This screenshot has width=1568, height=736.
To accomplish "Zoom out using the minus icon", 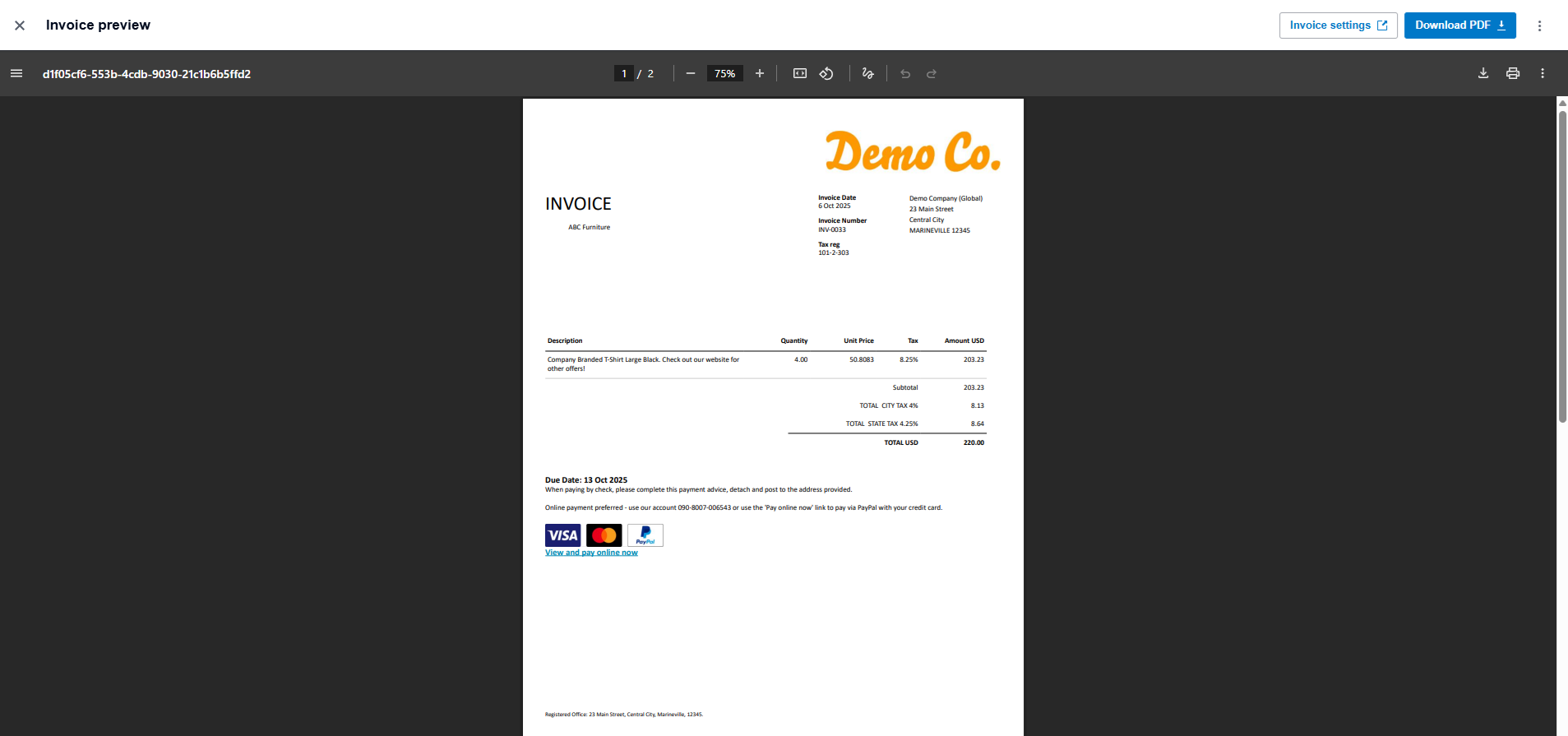I will (x=691, y=73).
